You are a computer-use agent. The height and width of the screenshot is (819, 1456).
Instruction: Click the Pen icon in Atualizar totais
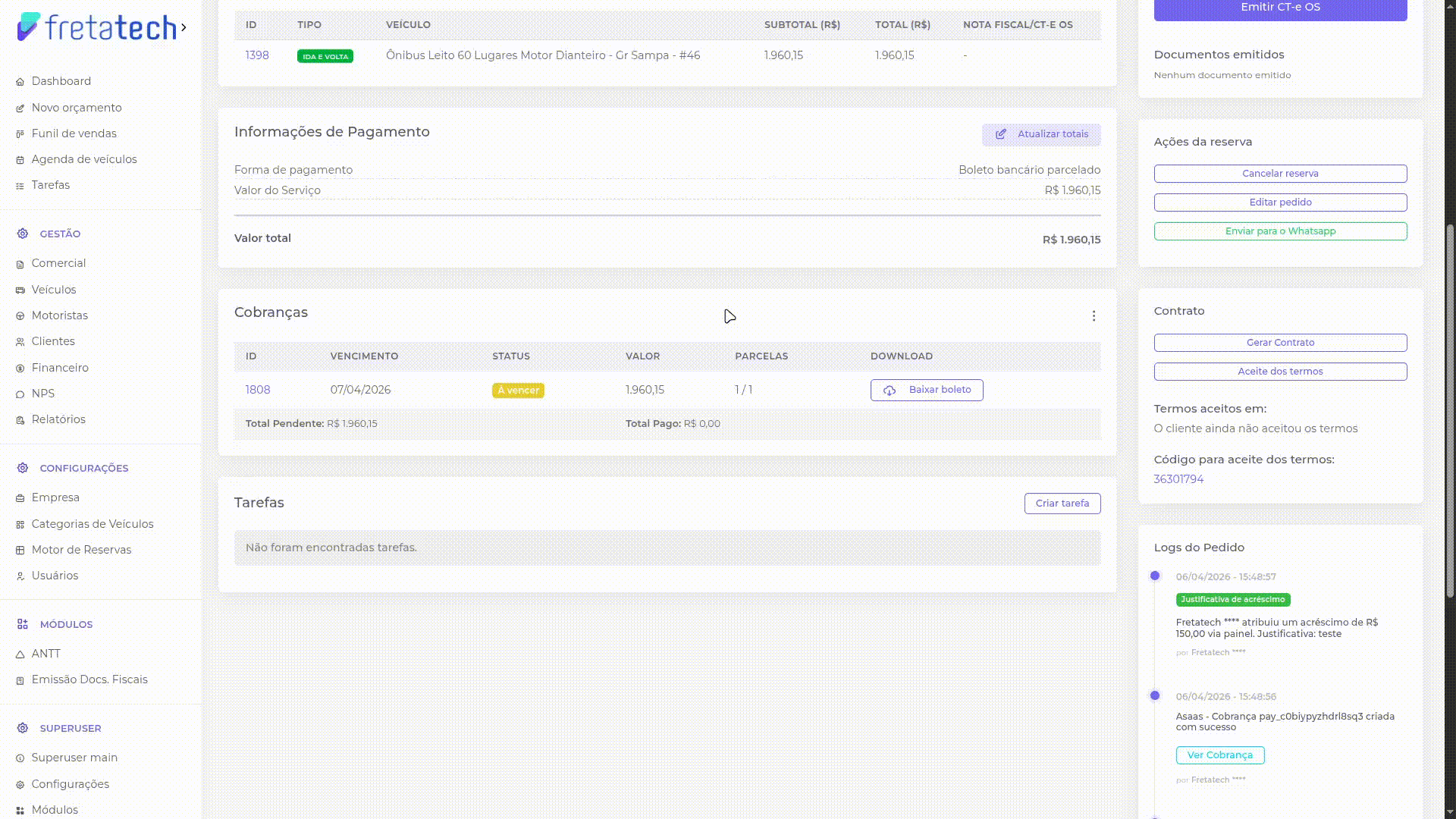pos(1001,134)
